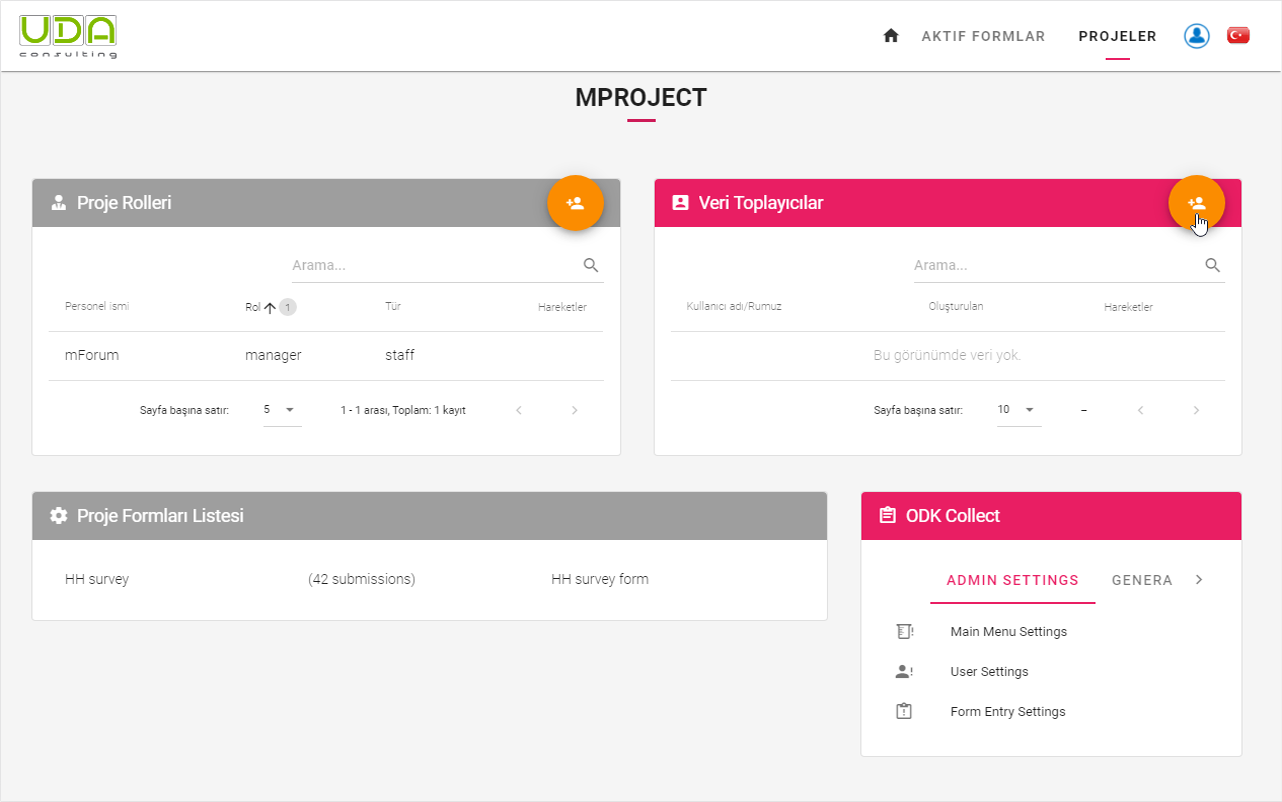Open rows-per-page dropdown showing 5
This screenshot has width=1282, height=802.
[x=282, y=410]
